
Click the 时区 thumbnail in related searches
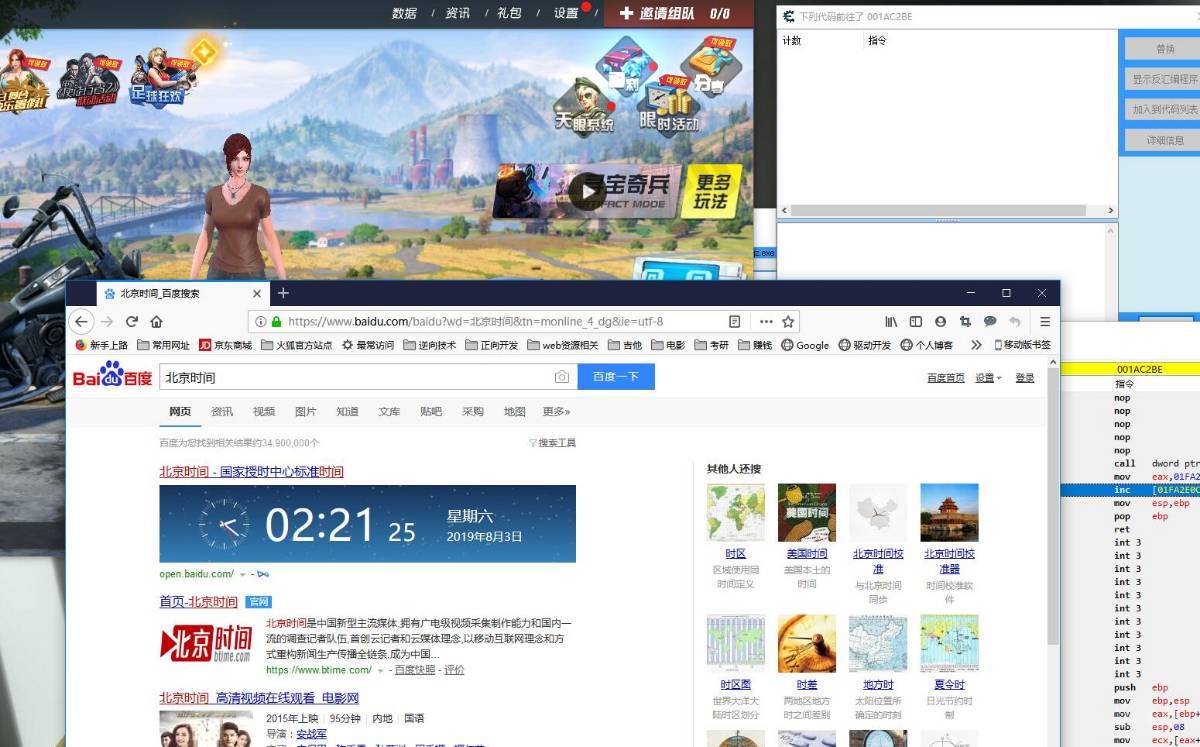click(736, 513)
